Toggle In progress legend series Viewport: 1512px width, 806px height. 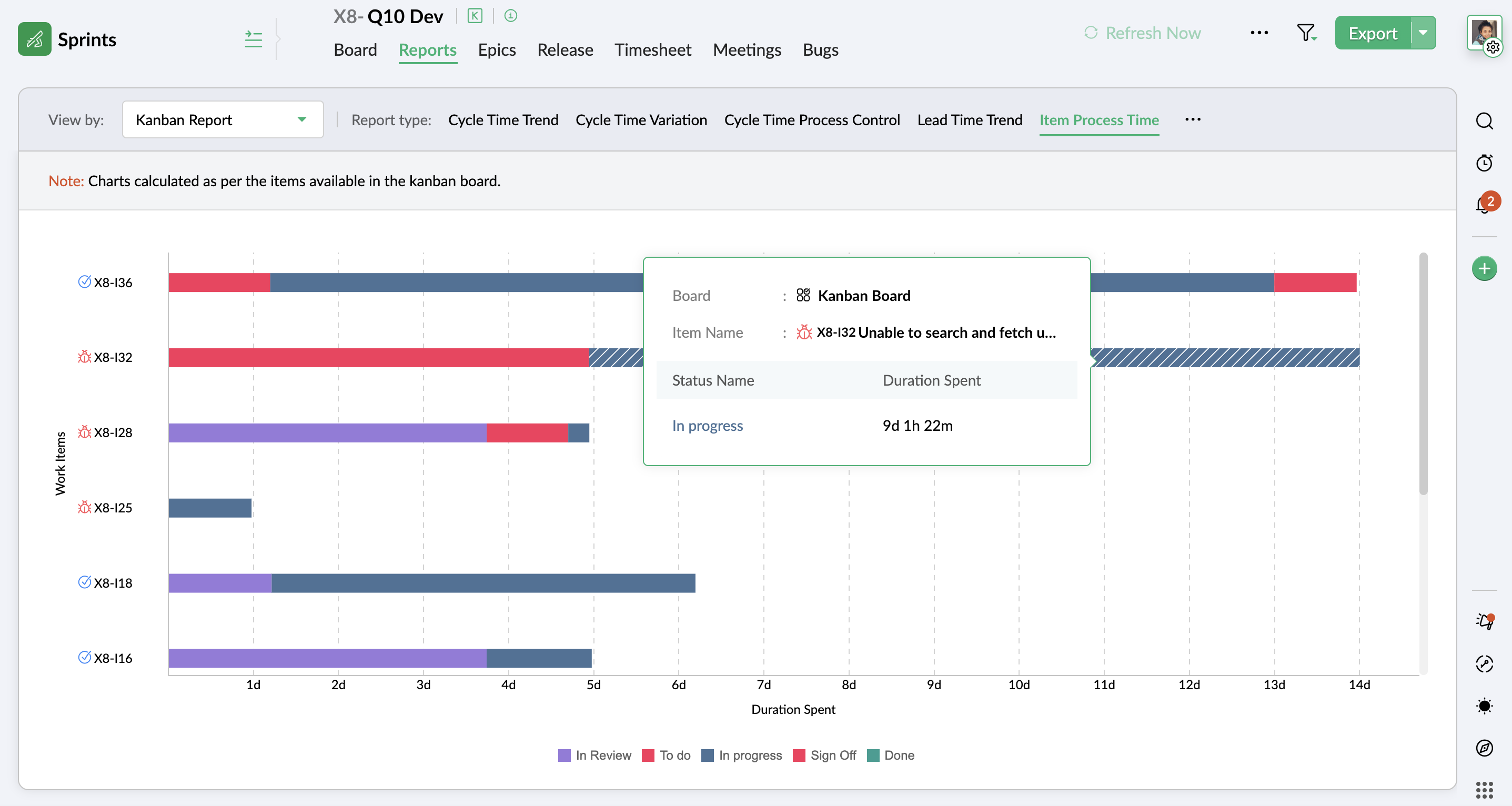742,755
